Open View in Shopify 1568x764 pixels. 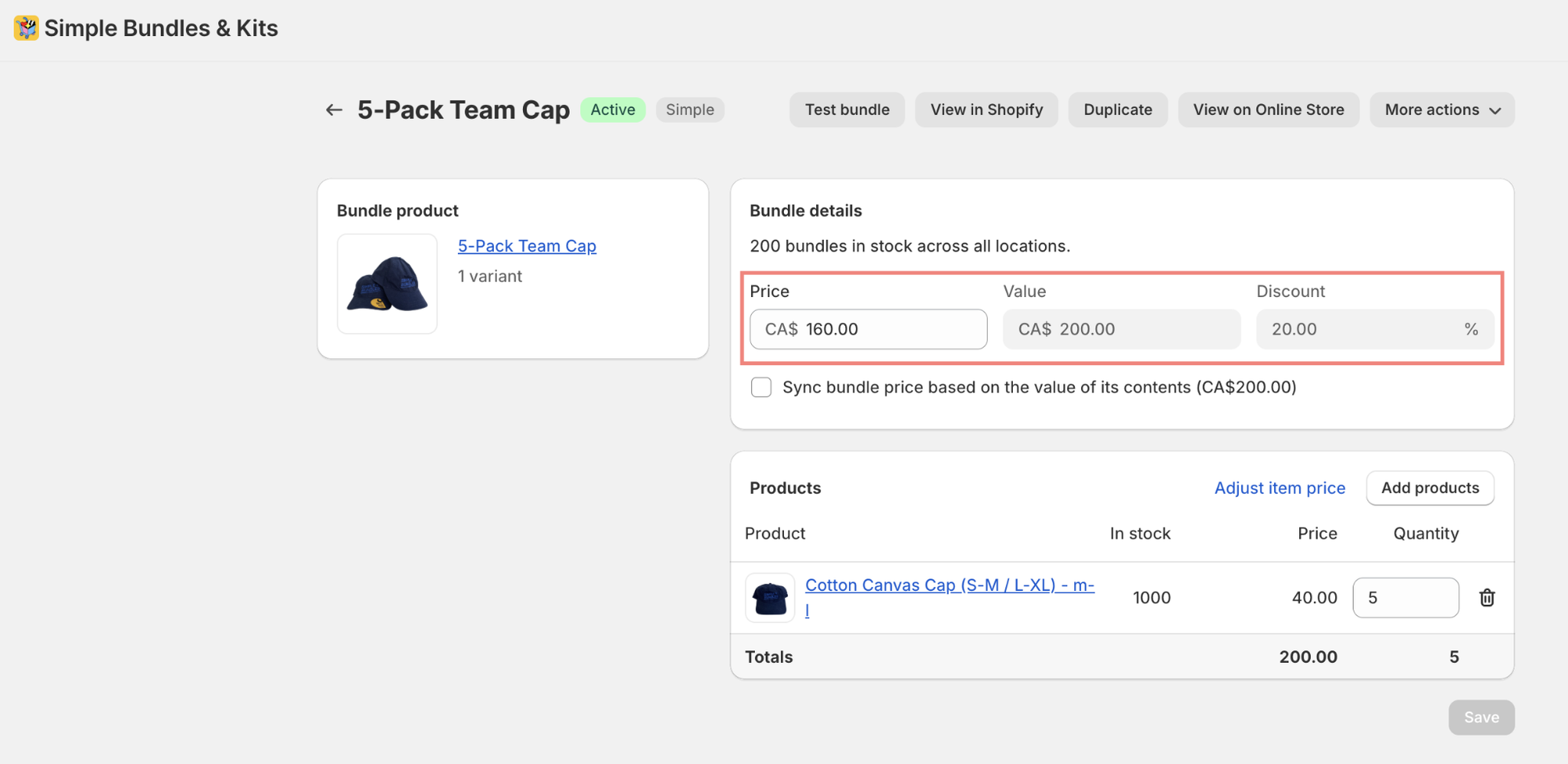pyautogui.click(x=986, y=110)
